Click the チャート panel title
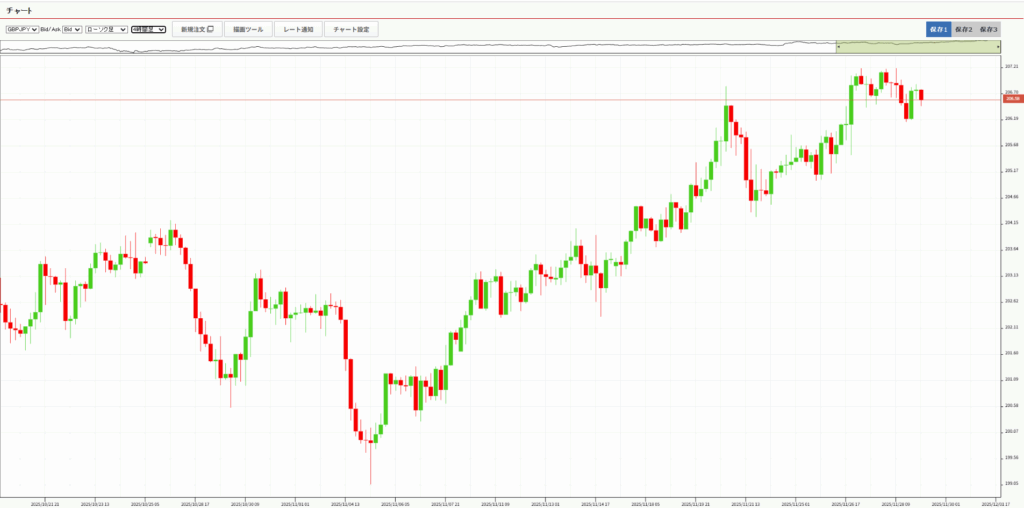The image size is (1024, 508). click(x=19, y=10)
